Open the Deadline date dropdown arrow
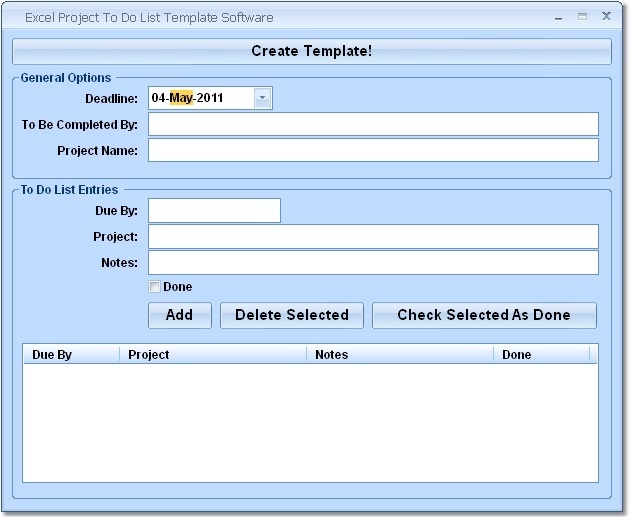Screen dimensions: 630x519 pyautogui.click(x=262, y=98)
